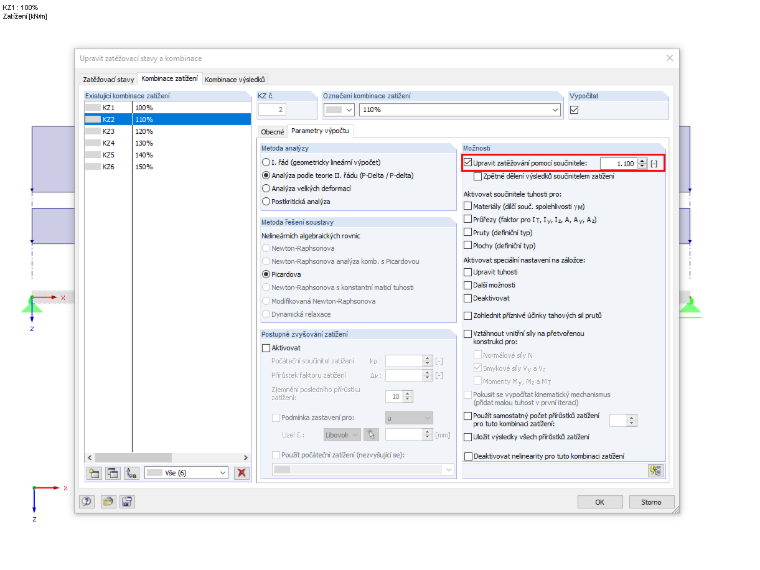This screenshot has width=760, height=570.
Task: Toggle Upravit zatěžování pomocí součinitele checkbox
Action: pyautogui.click(x=468, y=163)
